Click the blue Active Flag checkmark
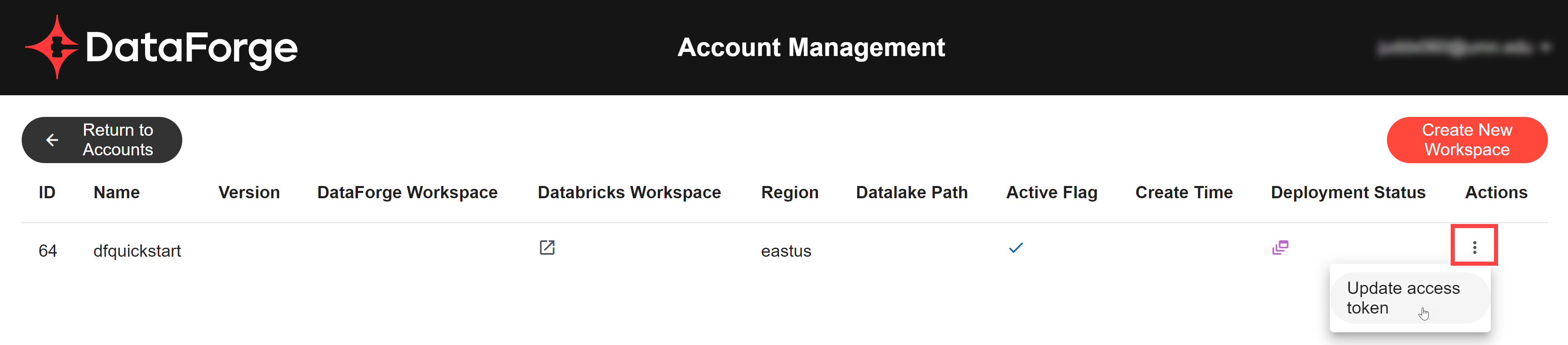Viewport: 1568px width, 345px height. coord(1016,248)
